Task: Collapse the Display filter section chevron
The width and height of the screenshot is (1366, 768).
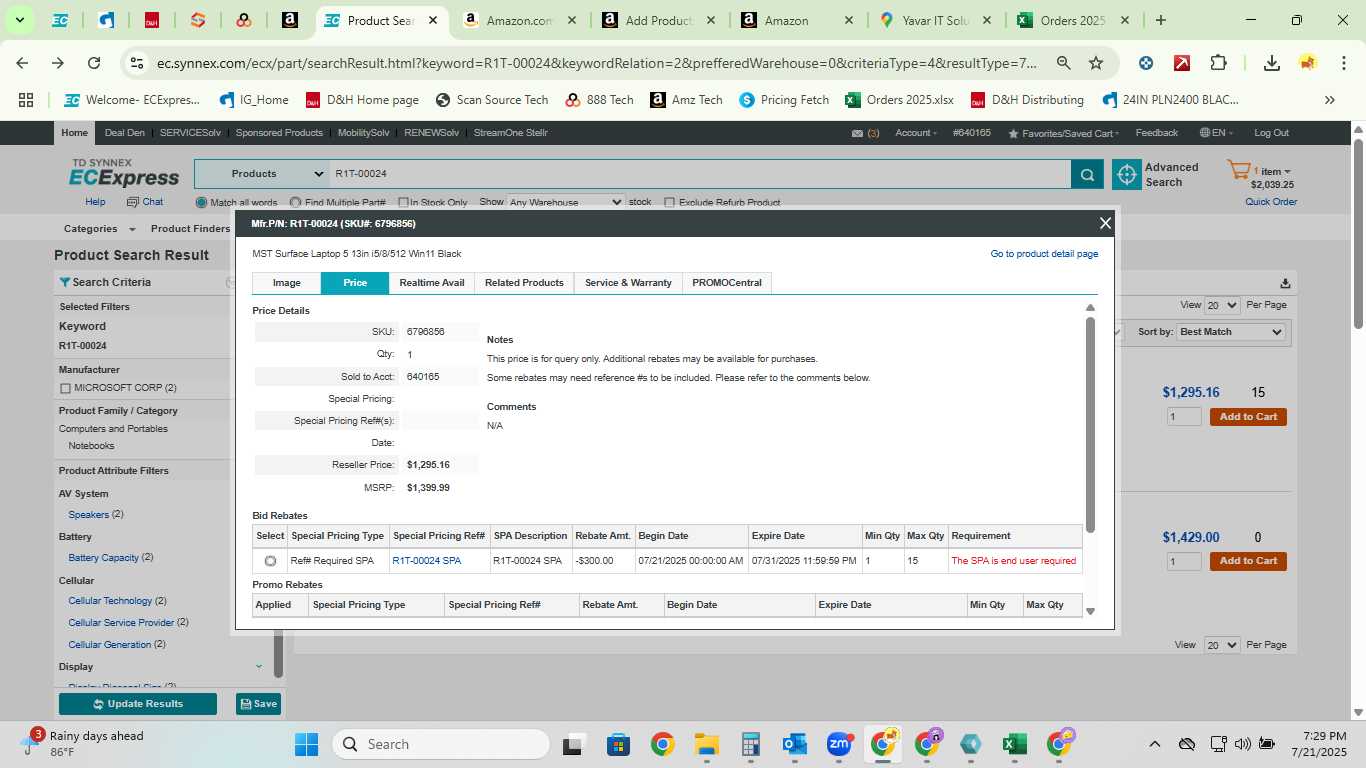Action: tap(259, 666)
